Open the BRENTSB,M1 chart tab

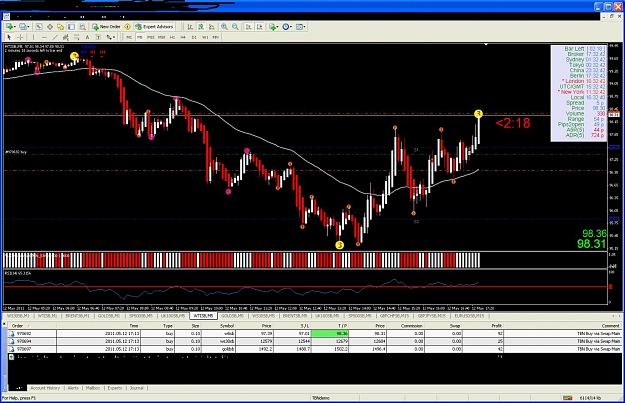[x=79, y=316]
